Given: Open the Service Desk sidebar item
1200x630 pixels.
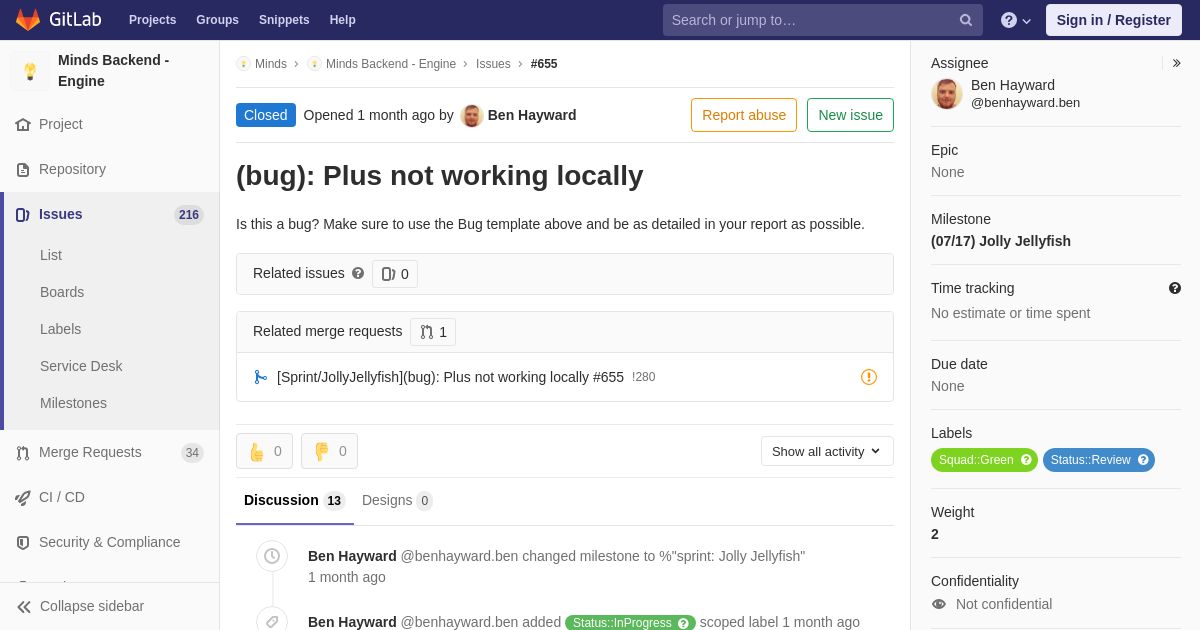Looking at the screenshot, I should 81,366.
